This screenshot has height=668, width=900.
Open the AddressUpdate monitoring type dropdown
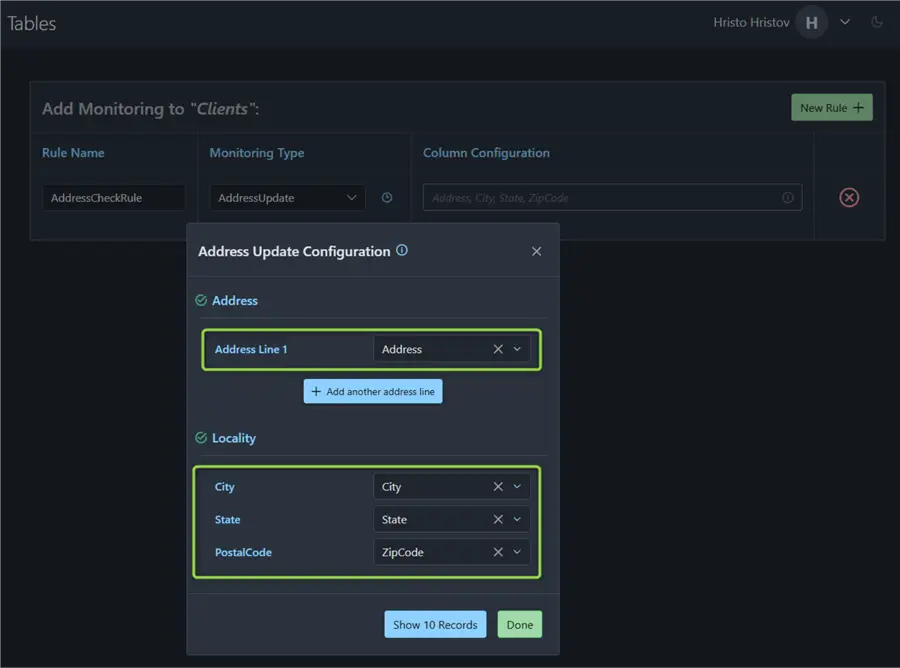coord(287,198)
